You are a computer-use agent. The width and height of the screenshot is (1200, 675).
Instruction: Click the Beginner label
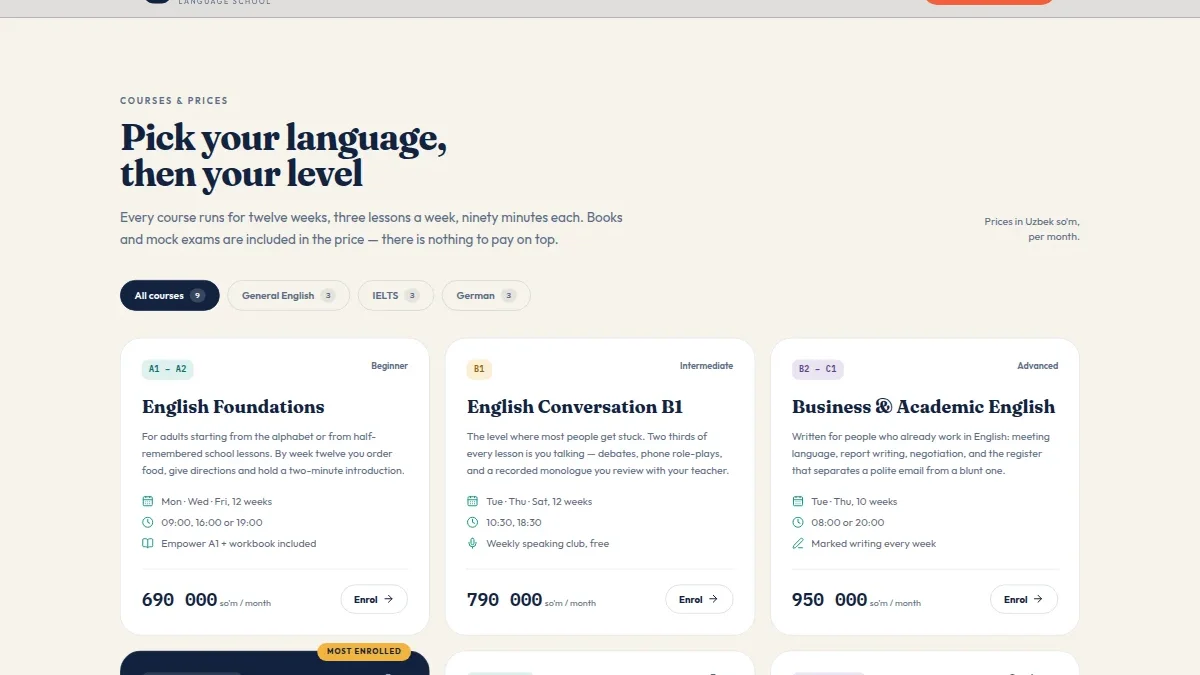(389, 366)
